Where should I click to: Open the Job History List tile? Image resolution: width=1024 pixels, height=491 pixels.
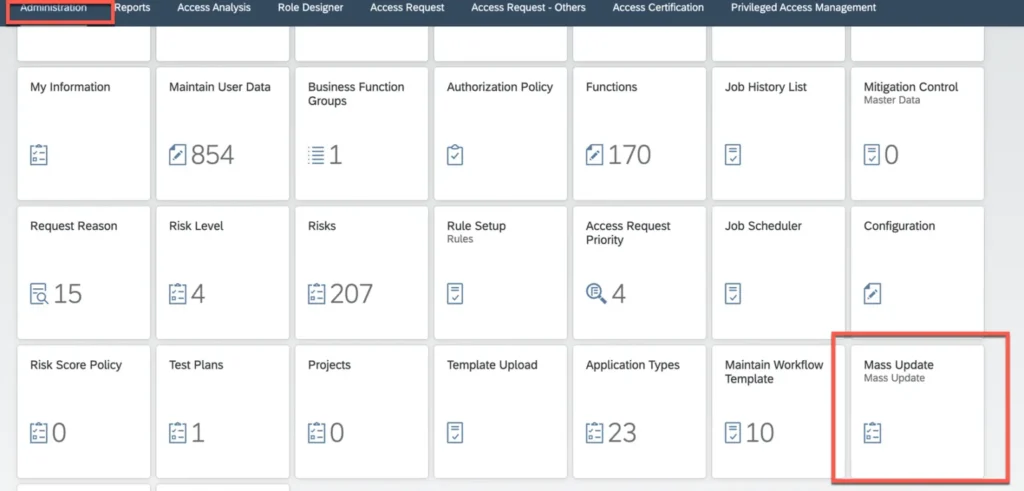(765, 87)
